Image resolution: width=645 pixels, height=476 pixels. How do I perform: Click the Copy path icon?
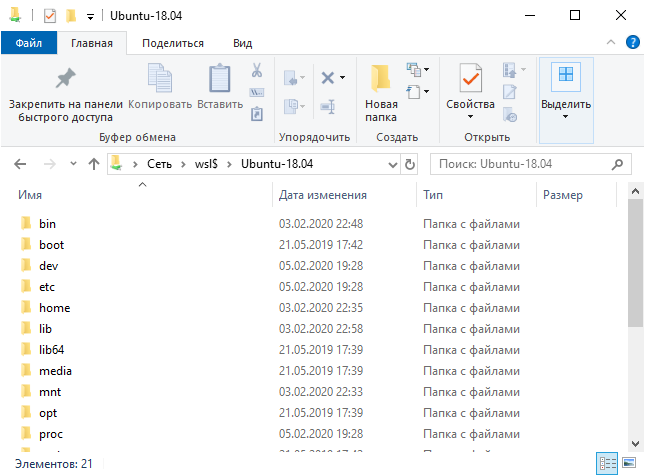click(257, 92)
